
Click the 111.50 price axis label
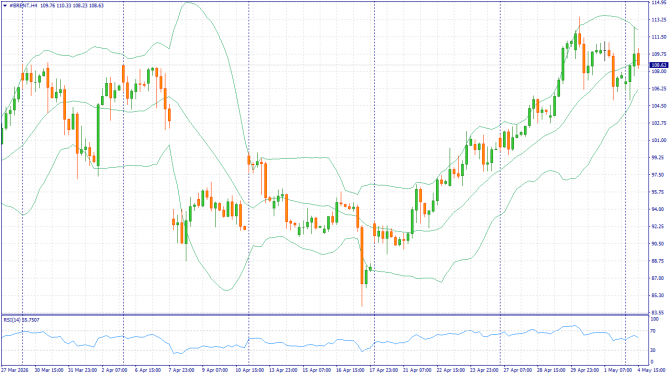pos(659,37)
